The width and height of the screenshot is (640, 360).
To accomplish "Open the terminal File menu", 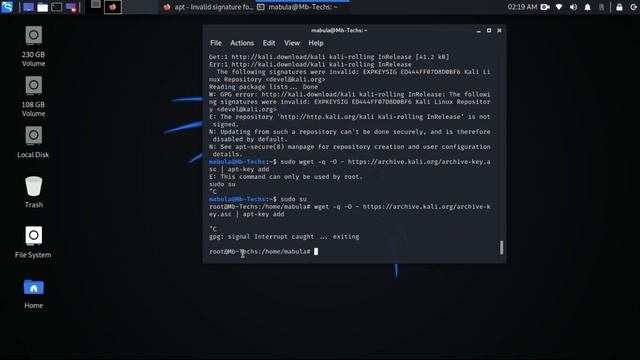I will pos(216,43).
